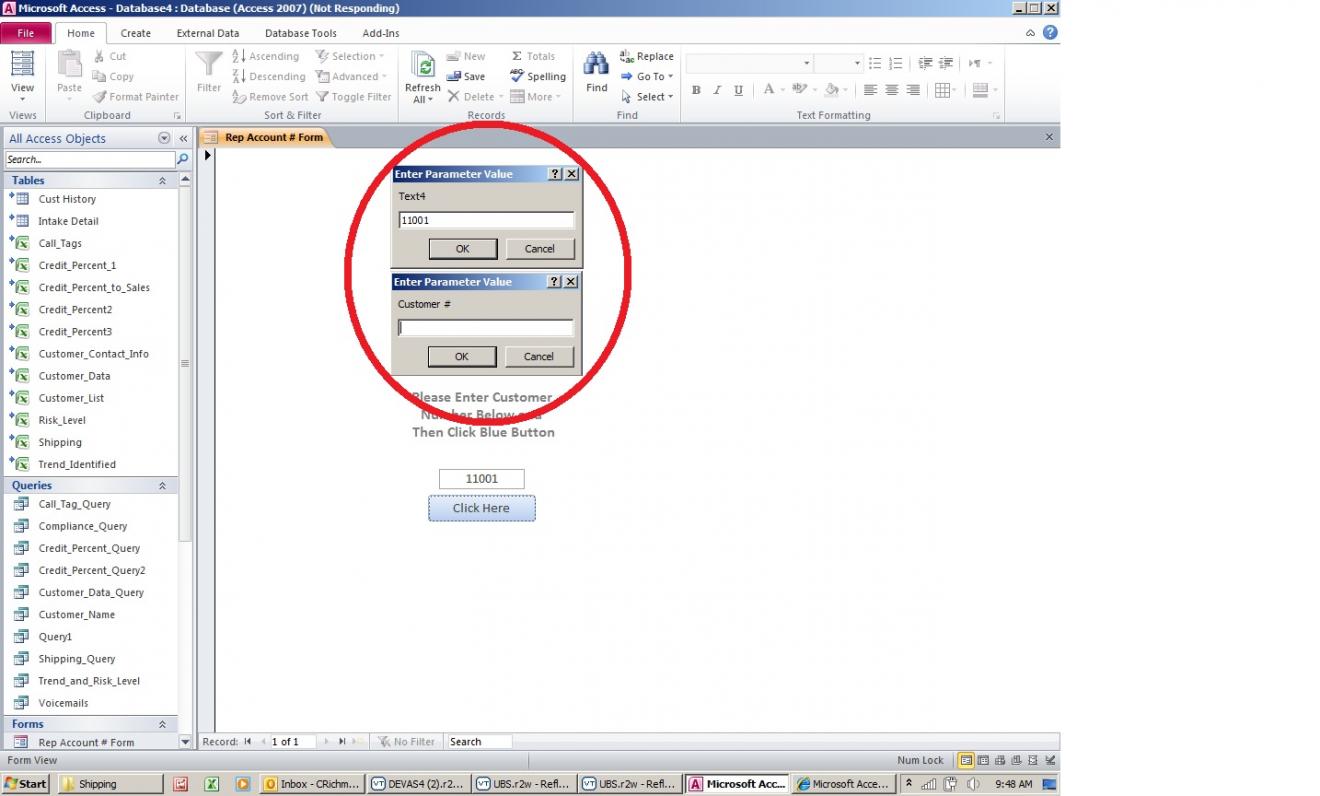This screenshot has width=1320, height=796.
Task: Open the File tab
Action: tap(25, 33)
